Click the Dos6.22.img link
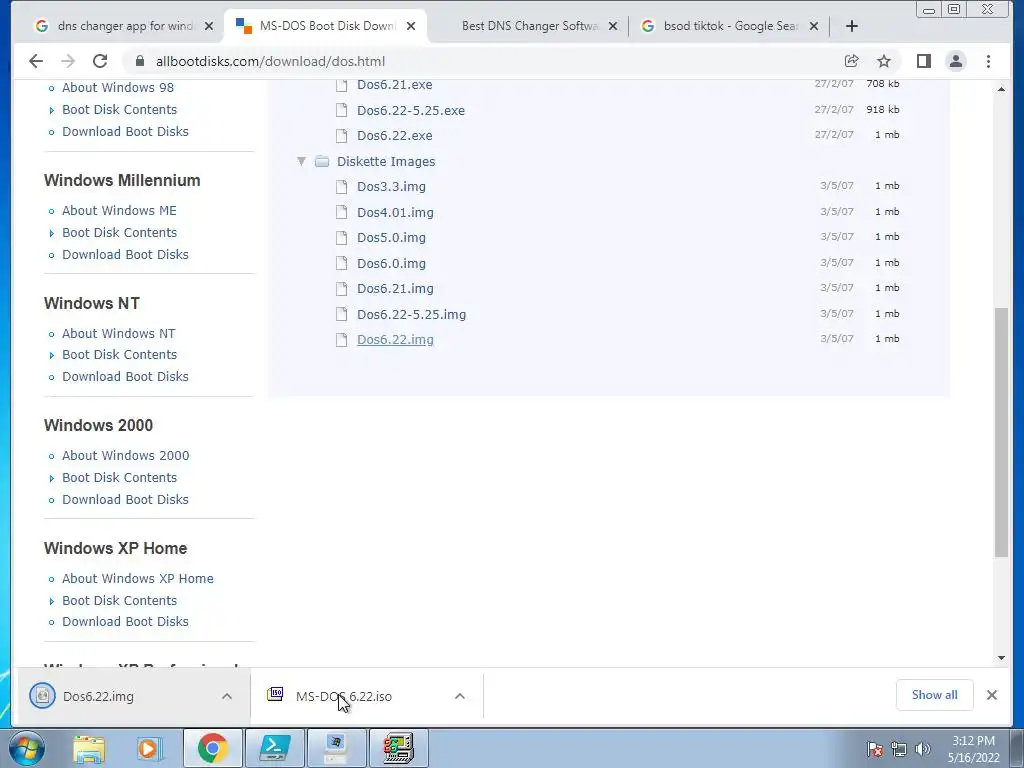 coord(395,340)
